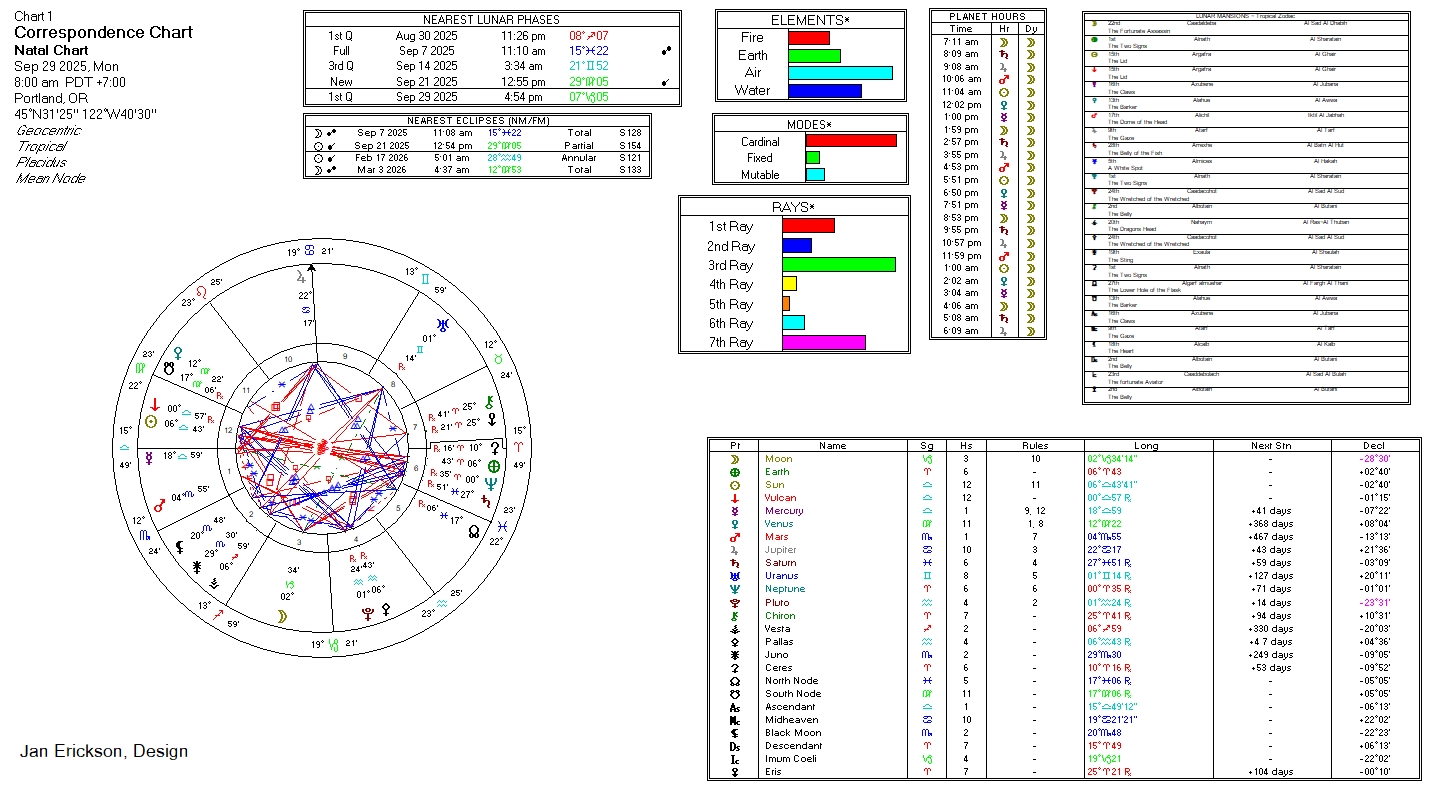Select the Sun glyph in the wheel
The width and height of the screenshot is (1437, 789).
click(151, 422)
